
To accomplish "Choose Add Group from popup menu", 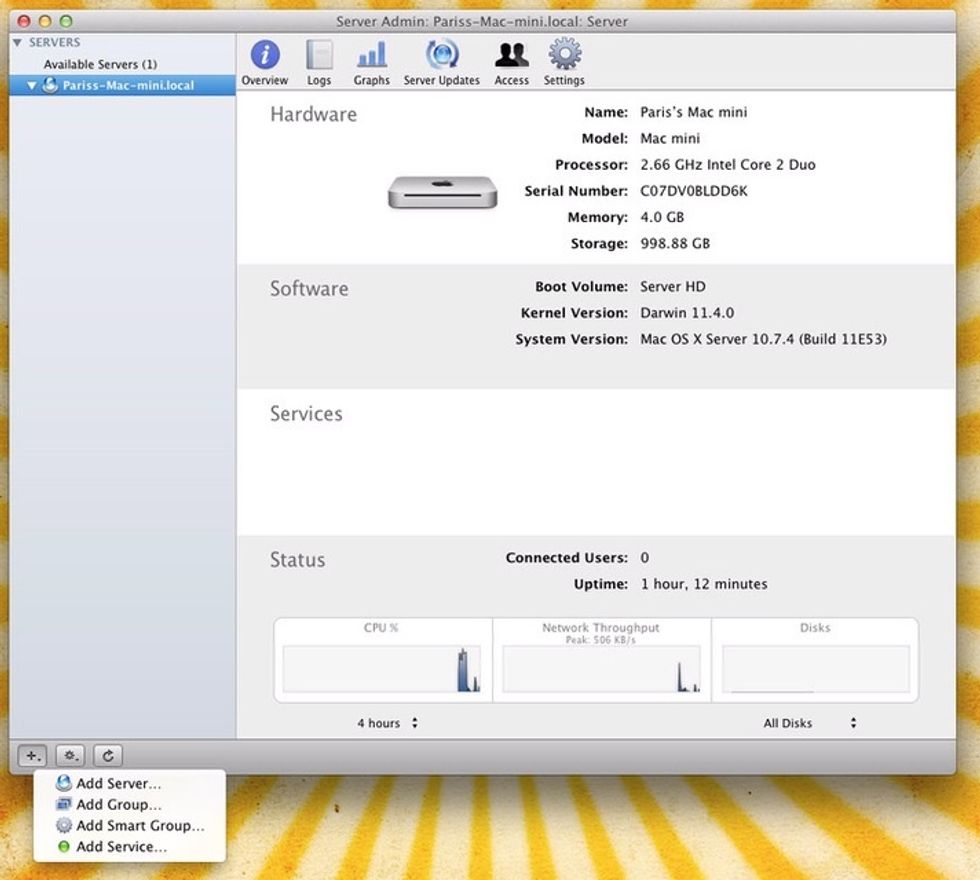I will (118, 805).
